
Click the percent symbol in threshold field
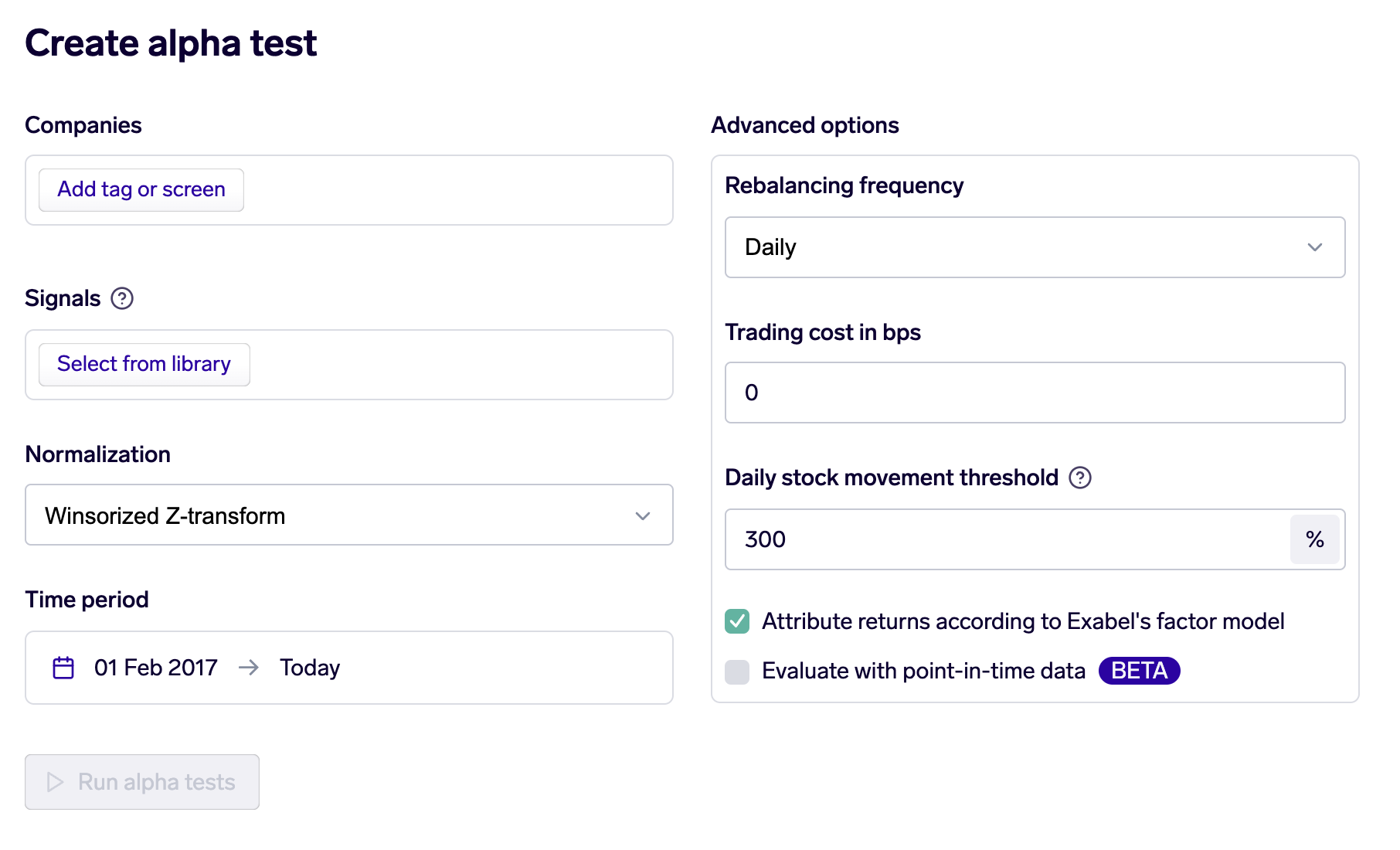point(1314,539)
